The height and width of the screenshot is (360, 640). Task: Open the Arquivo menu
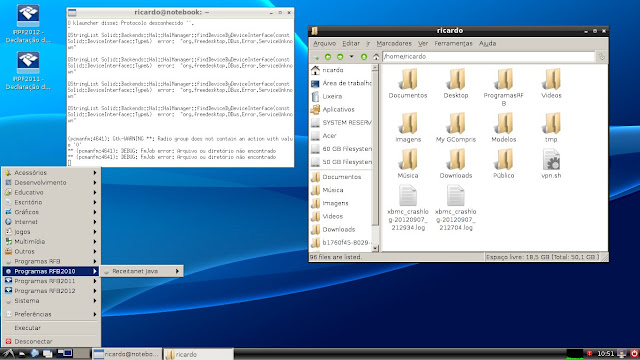coord(324,43)
